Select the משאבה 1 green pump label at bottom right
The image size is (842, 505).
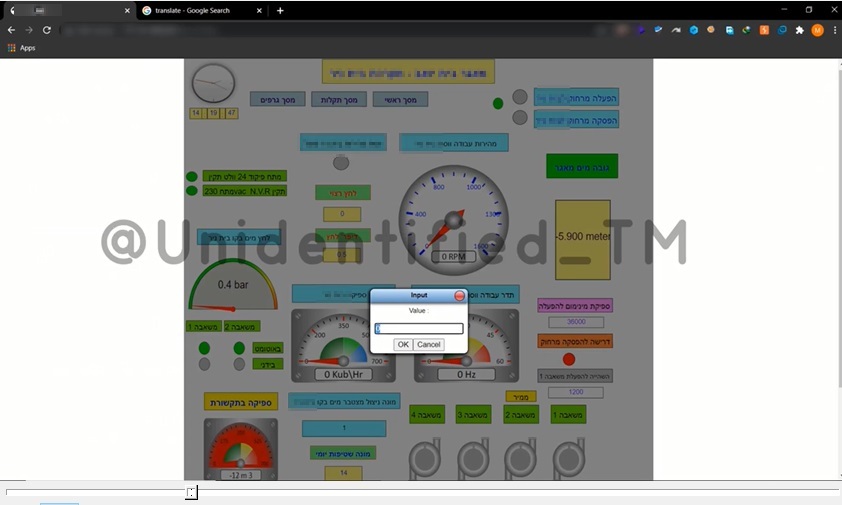[x=568, y=414]
